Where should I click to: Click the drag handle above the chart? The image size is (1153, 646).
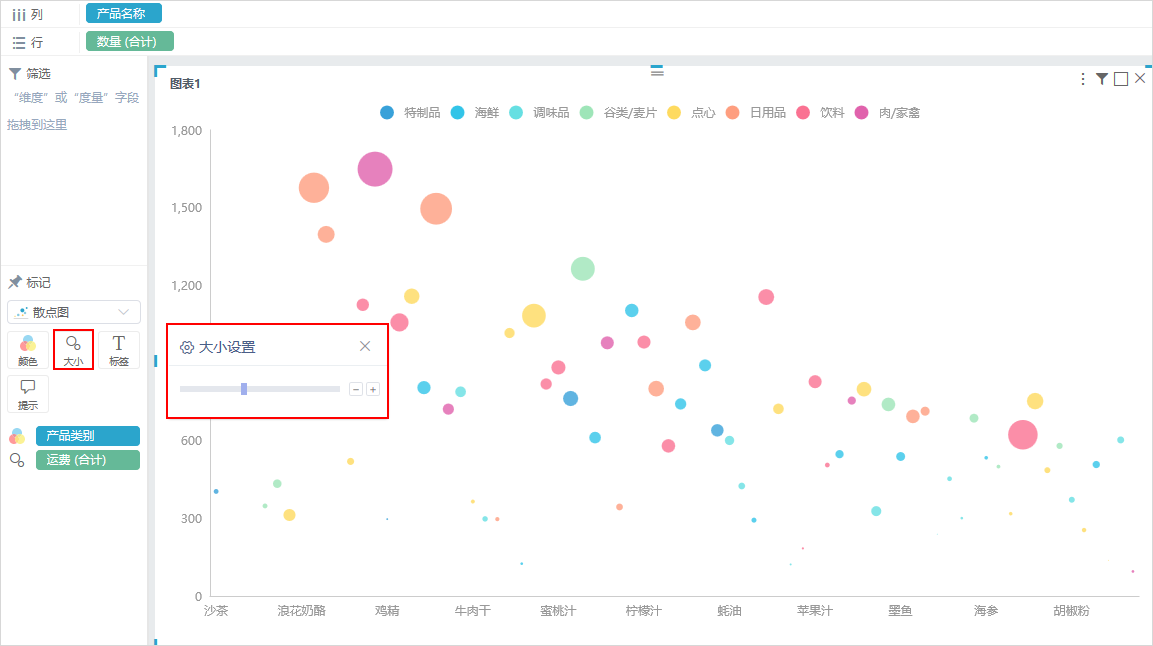(x=657, y=71)
